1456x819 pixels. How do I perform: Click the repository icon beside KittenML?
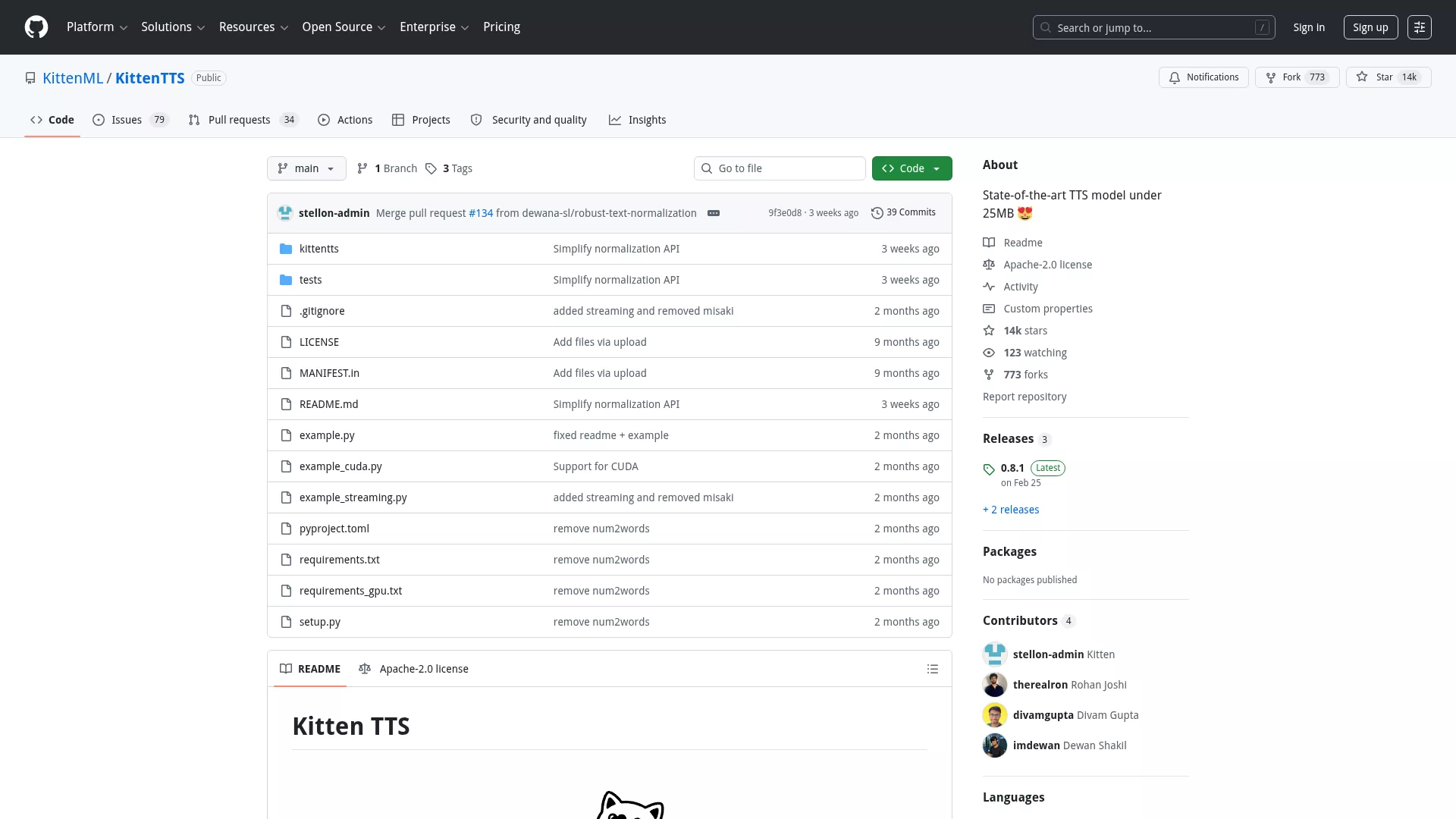30,78
